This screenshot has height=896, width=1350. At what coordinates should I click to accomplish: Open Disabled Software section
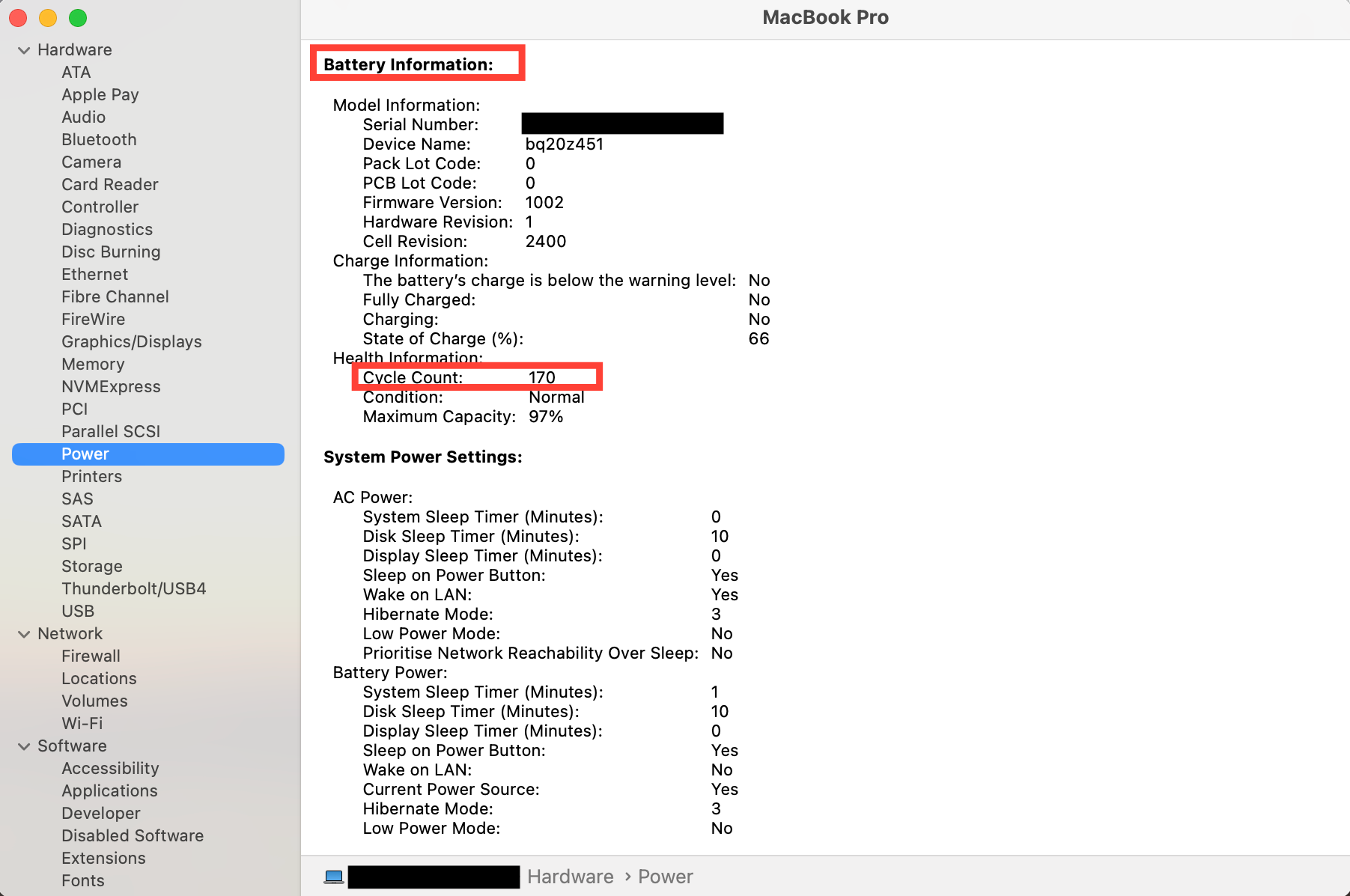click(x=133, y=836)
